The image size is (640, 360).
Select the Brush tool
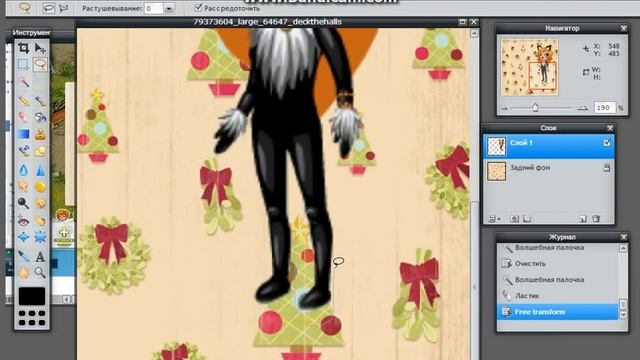point(40,100)
